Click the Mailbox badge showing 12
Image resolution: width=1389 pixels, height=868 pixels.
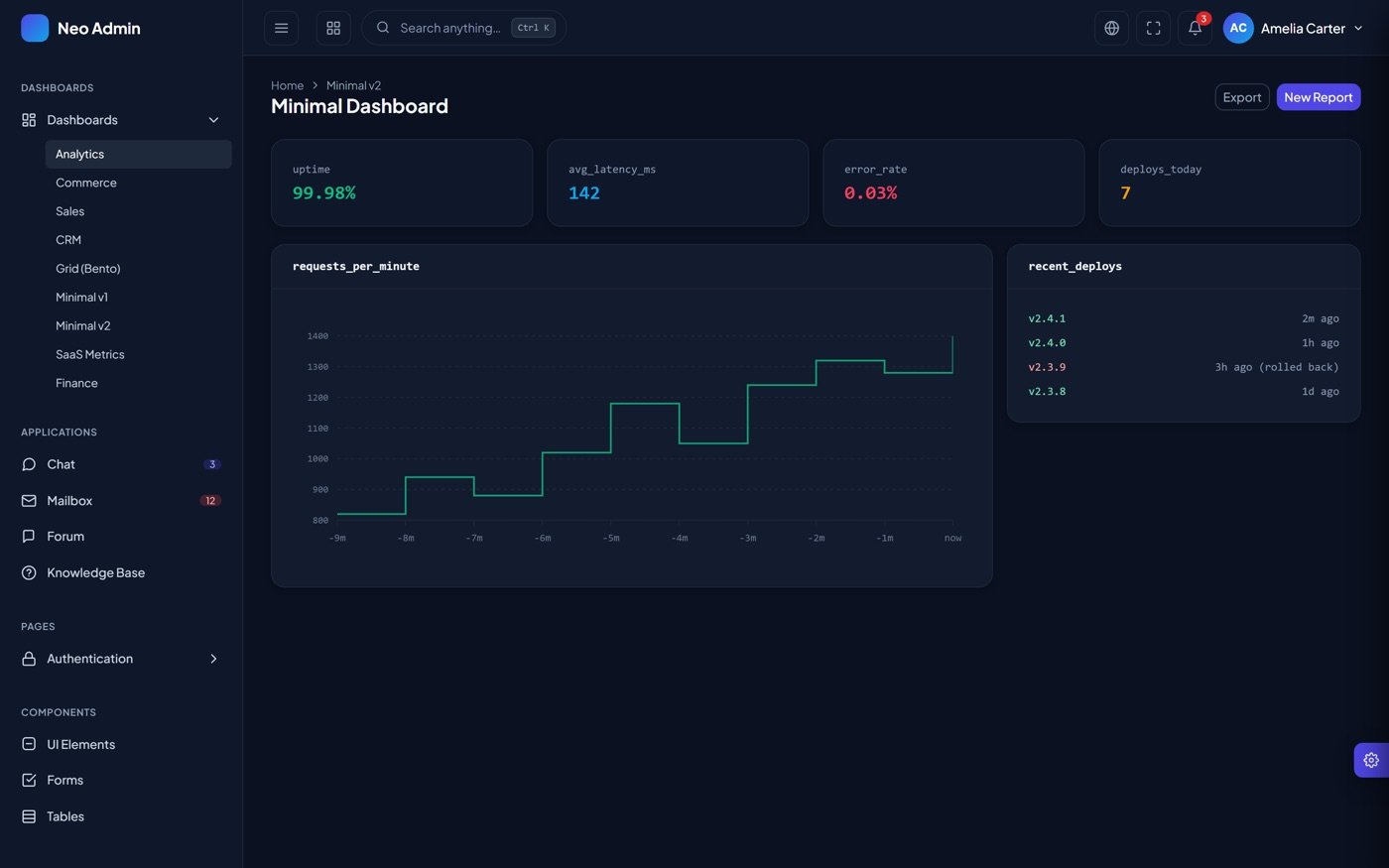210,501
